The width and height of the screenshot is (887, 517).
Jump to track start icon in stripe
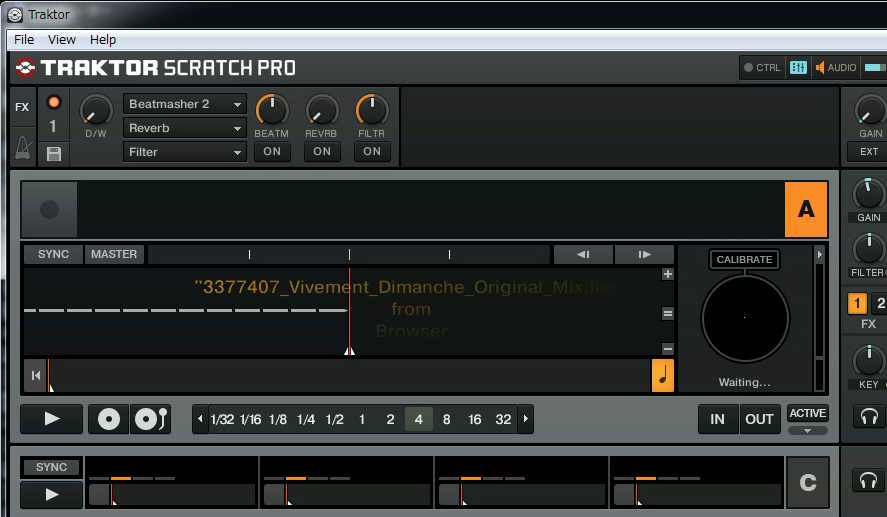pyautogui.click(x=36, y=375)
